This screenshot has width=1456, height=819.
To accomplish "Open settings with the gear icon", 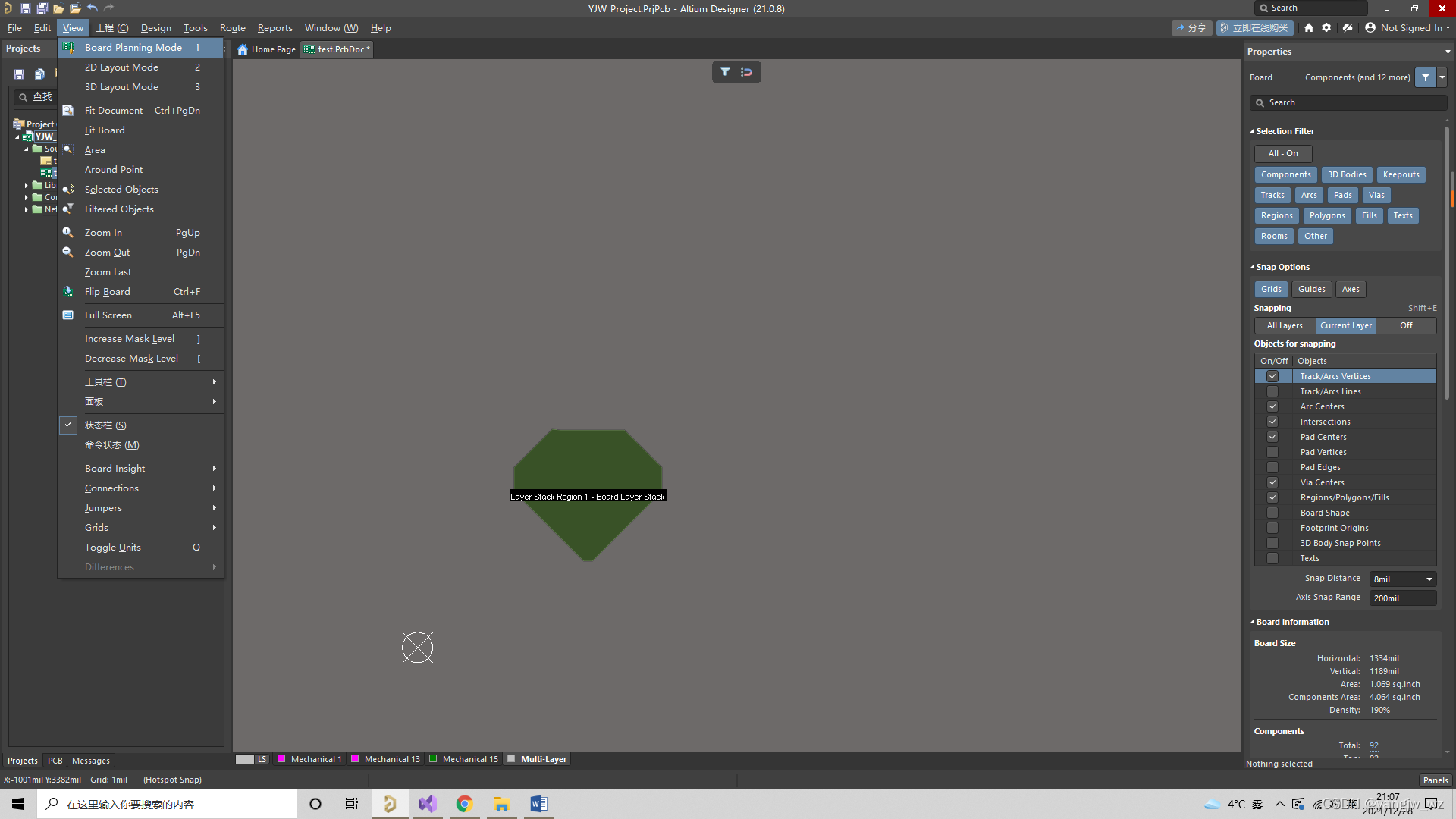I will click(1326, 28).
